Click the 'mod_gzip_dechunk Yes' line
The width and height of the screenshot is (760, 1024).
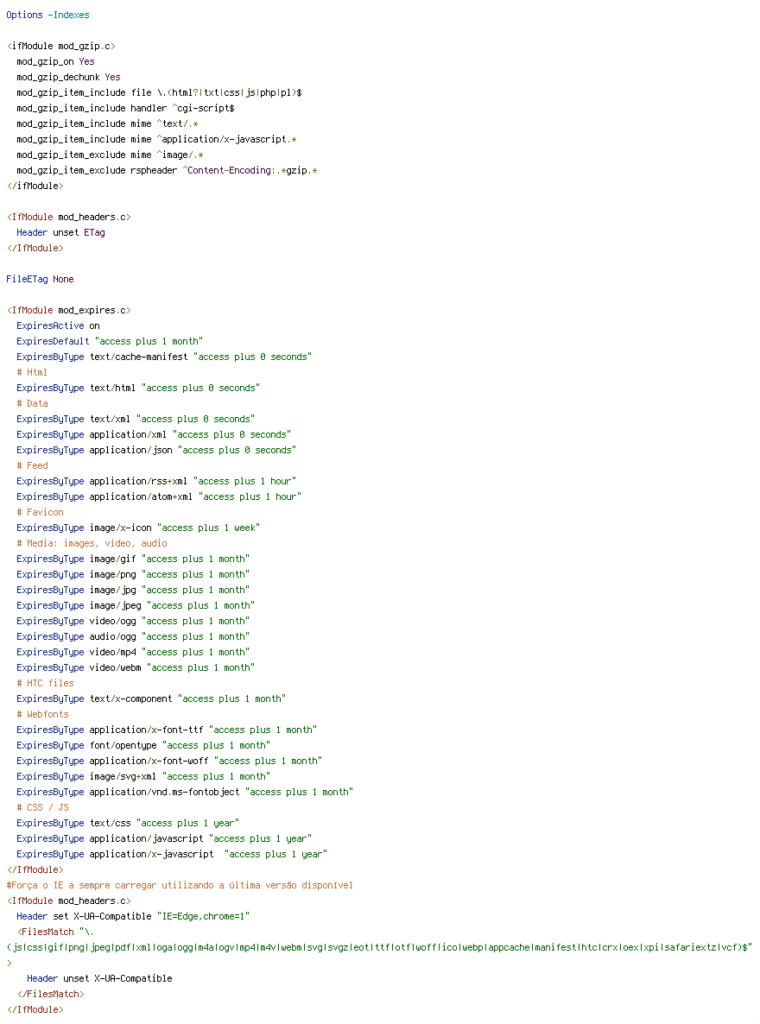68,77
